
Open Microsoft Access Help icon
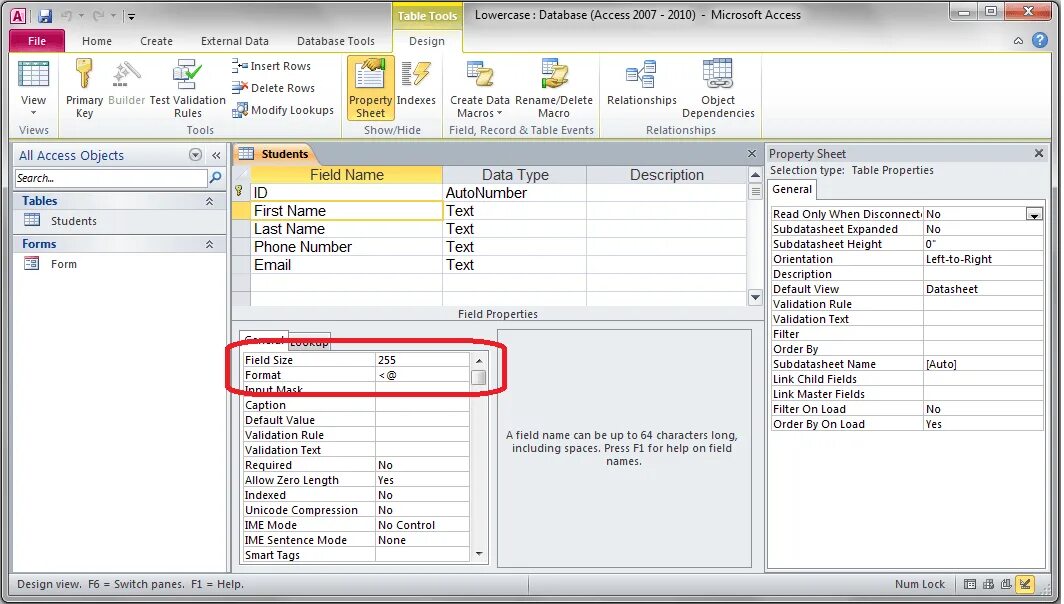click(x=1040, y=40)
